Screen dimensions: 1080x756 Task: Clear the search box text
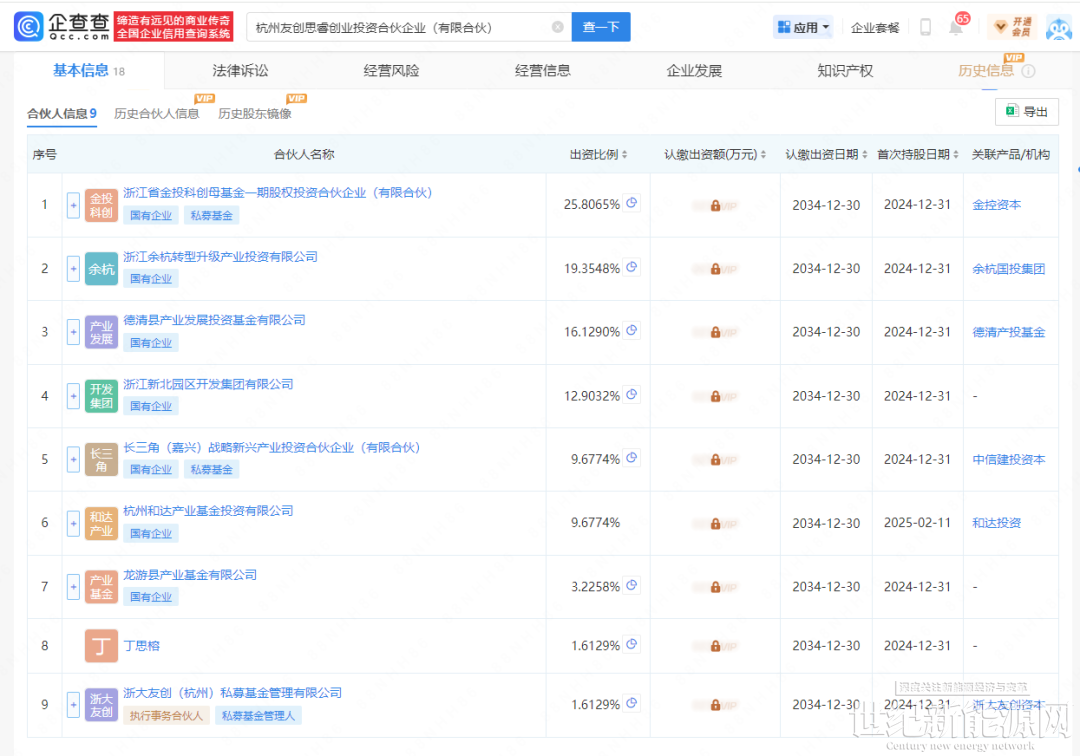pyautogui.click(x=558, y=27)
